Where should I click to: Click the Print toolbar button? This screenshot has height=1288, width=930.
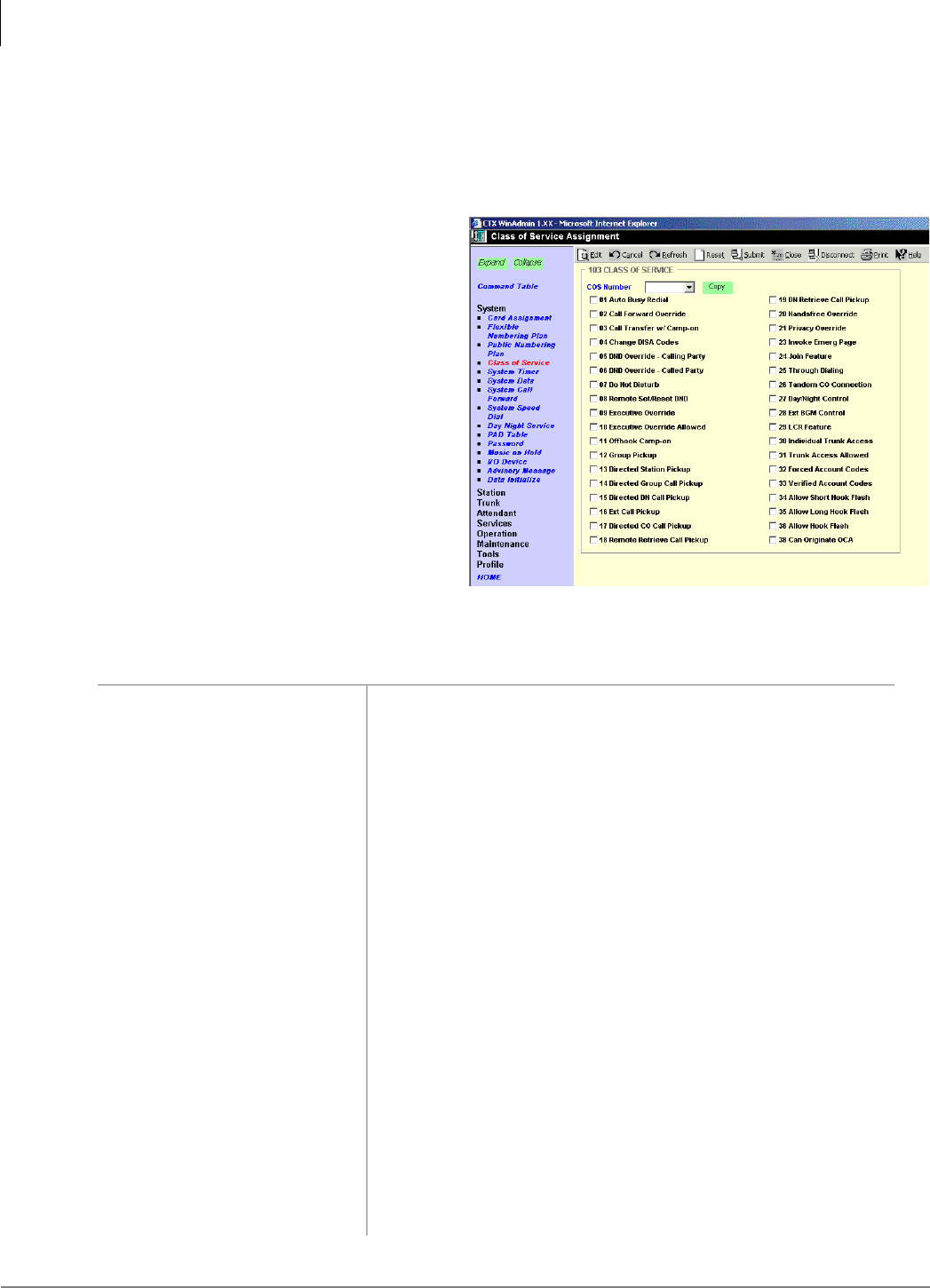pos(875,254)
